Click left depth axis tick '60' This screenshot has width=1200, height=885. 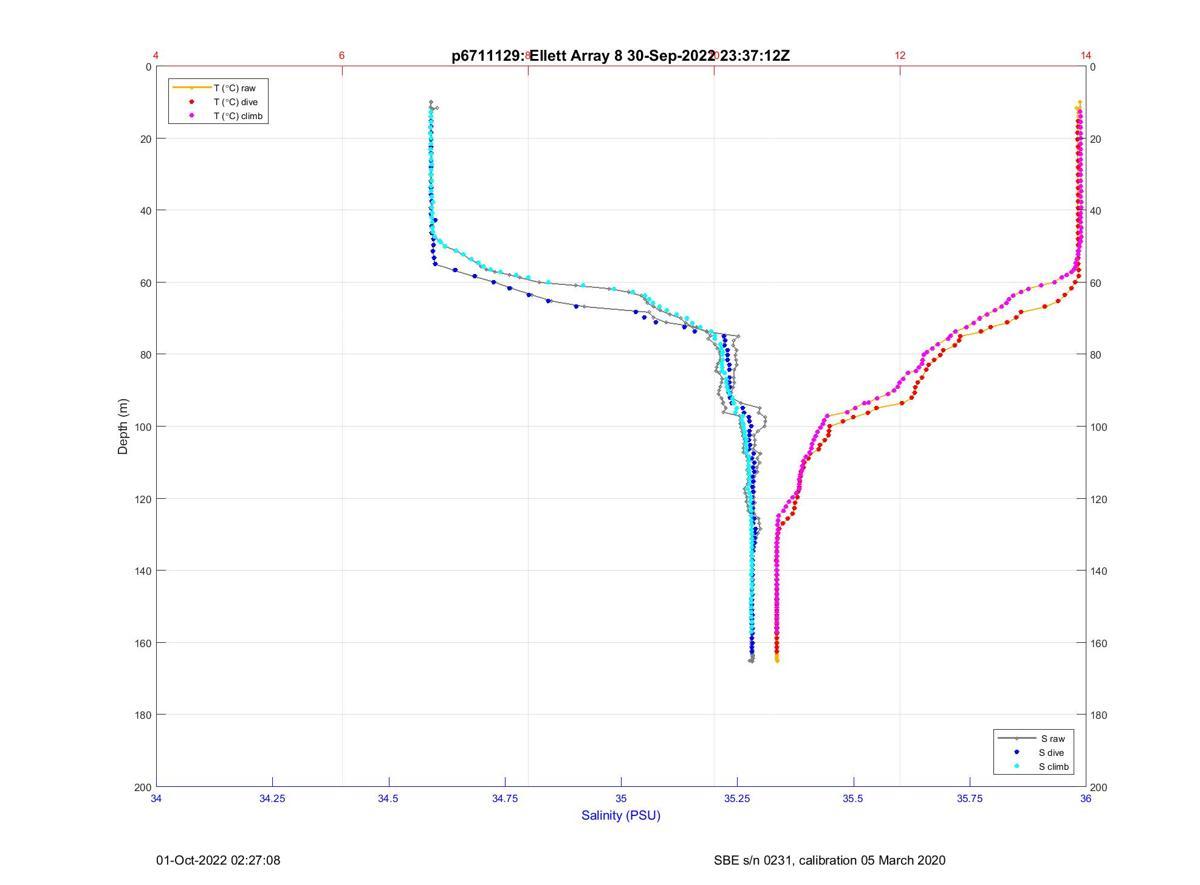point(145,283)
